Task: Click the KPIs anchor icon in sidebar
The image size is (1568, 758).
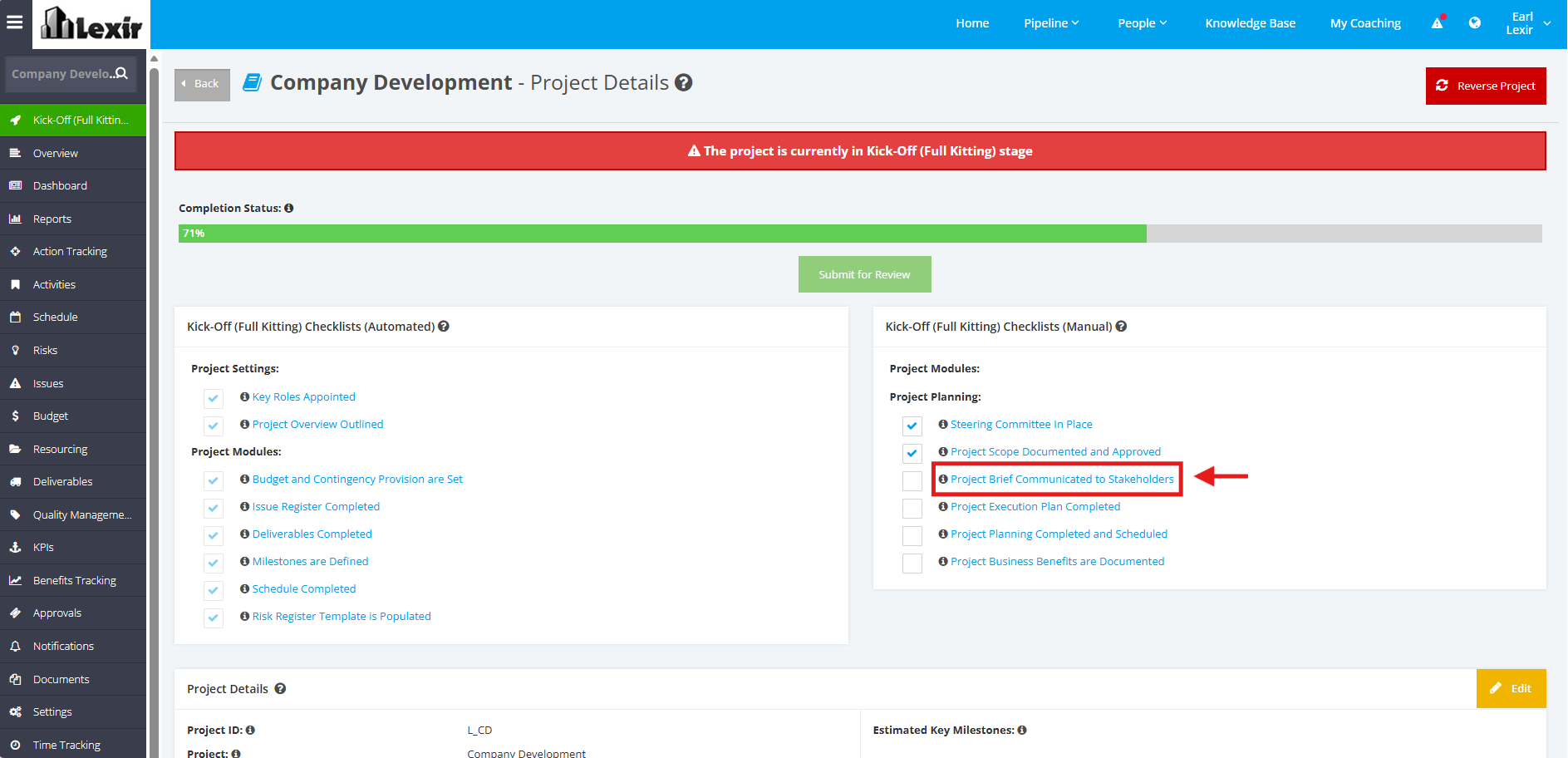Action: pyautogui.click(x=15, y=547)
